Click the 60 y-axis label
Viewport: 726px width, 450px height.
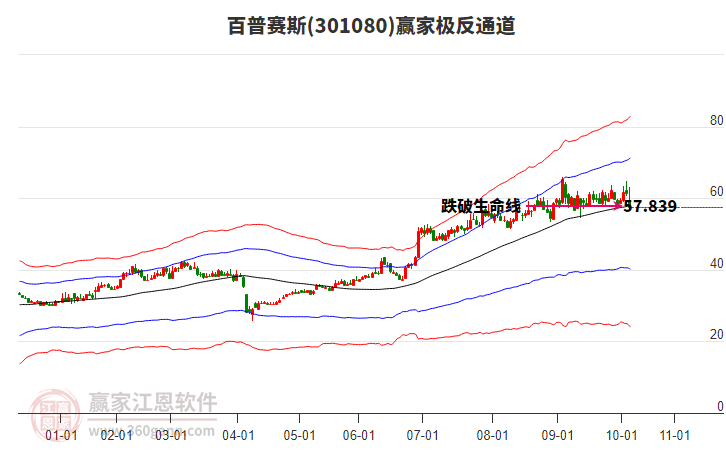pyautogui.click(x=716, y=192)
